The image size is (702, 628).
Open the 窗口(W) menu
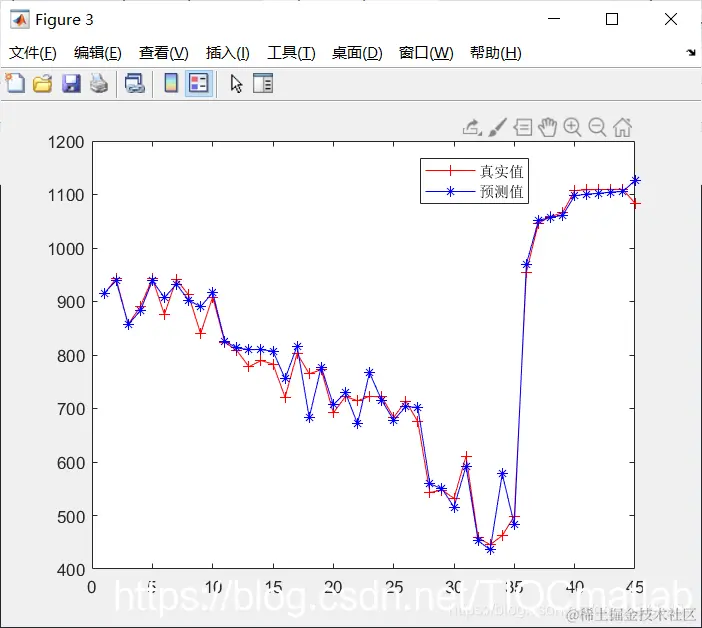click(426, 53)
